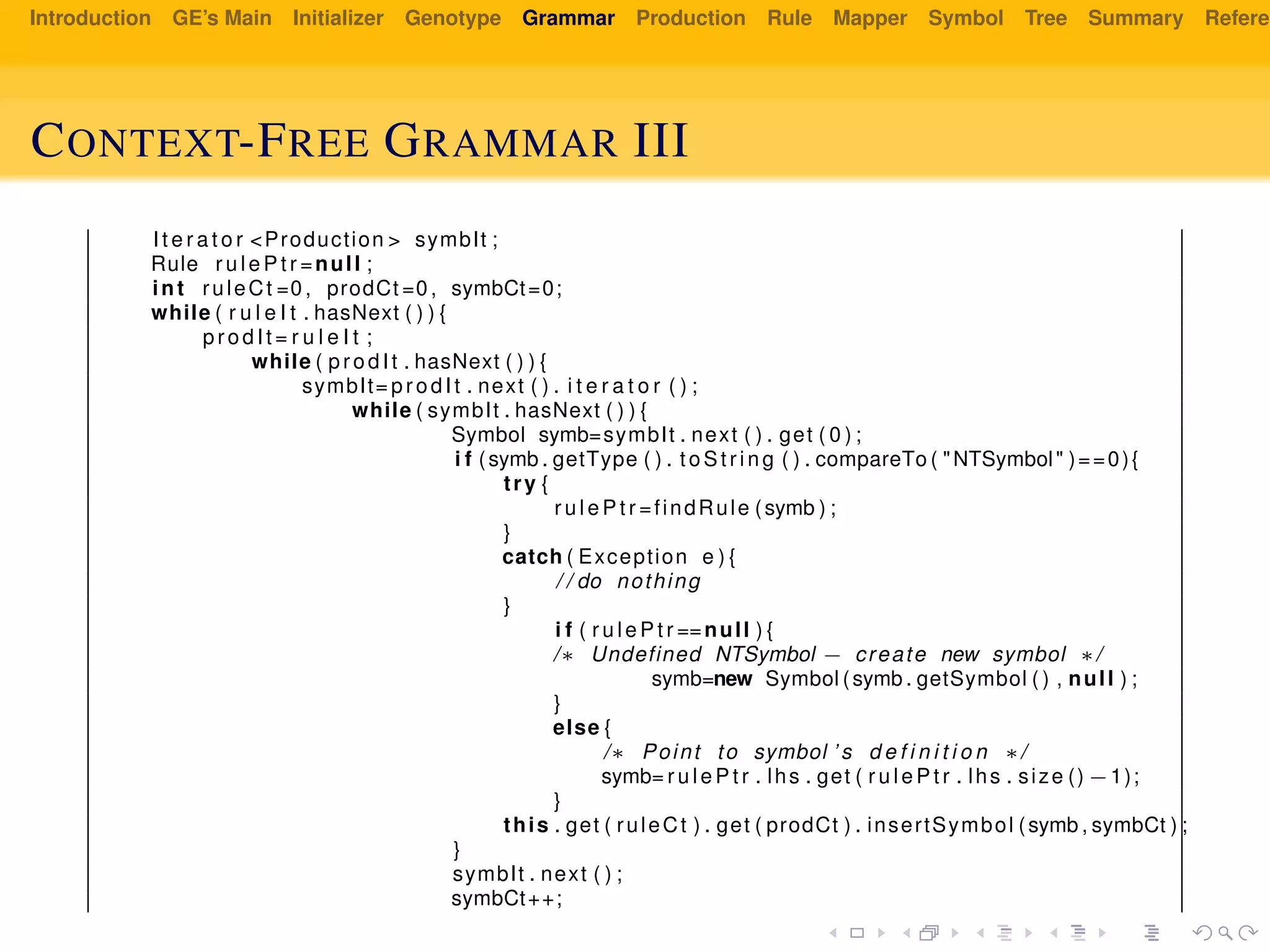Screen dimensions: 1270x952
Task: Click the next frame arrow
Action: (x=955, y=933)
